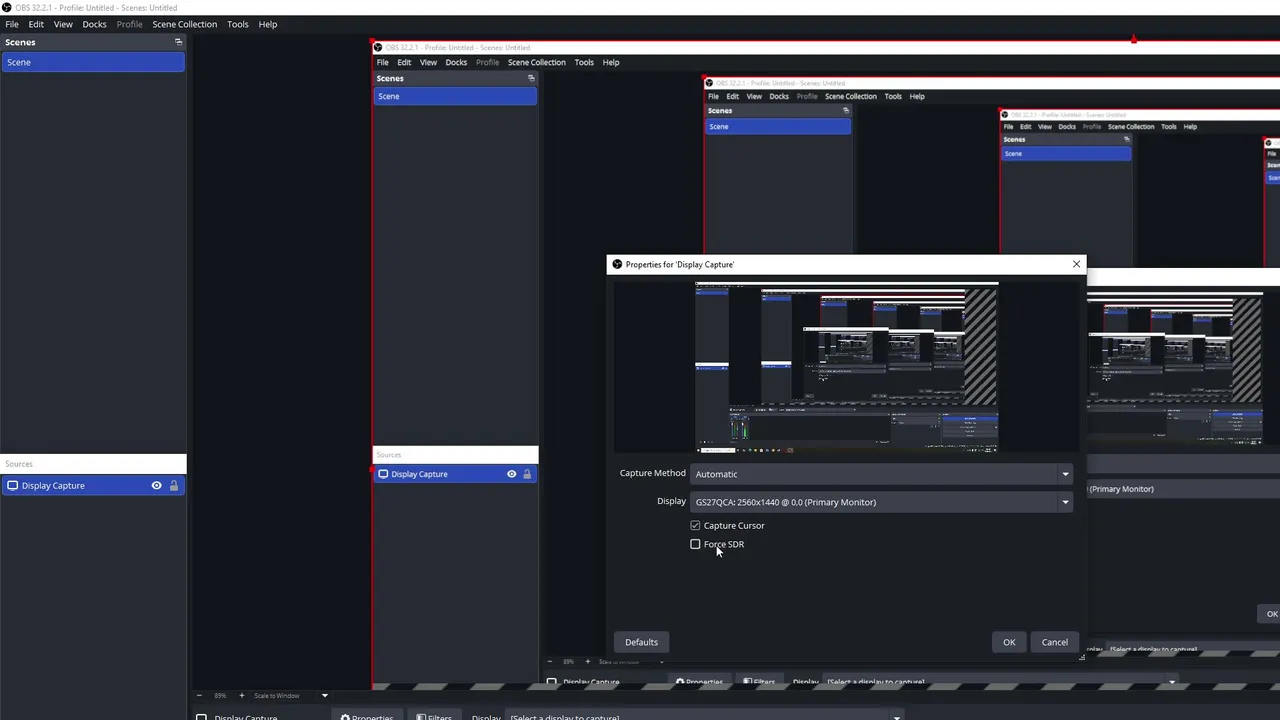Open the Display dropdown showing GS27QCA monitor
Viewport: 1280px width, 720px height.
(x=881, y=502)
